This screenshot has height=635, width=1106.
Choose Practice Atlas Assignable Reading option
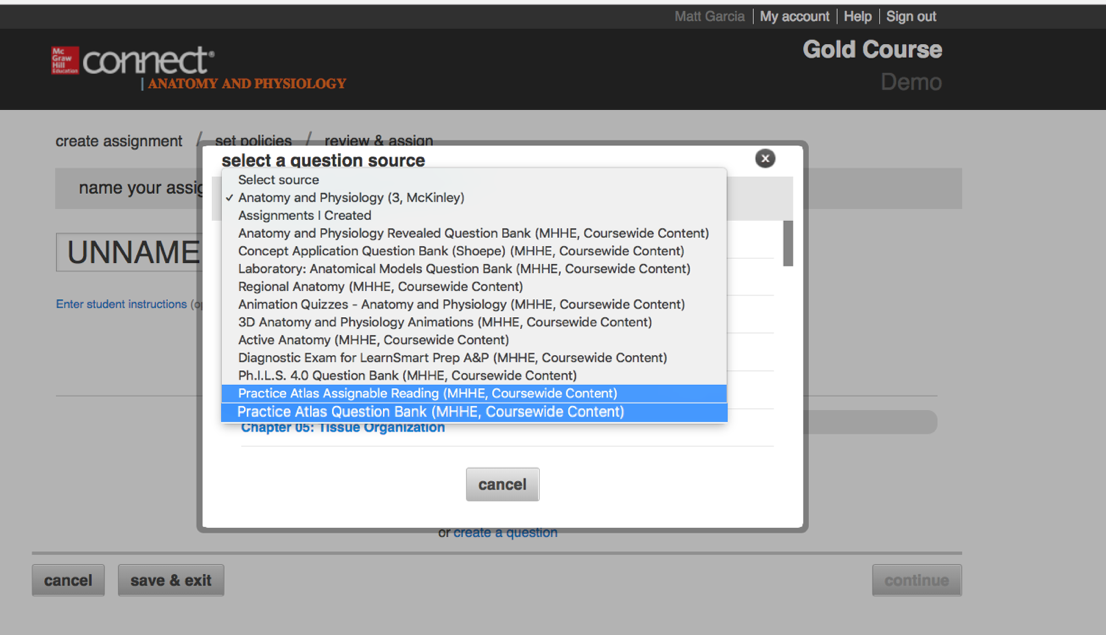point(474,394)
